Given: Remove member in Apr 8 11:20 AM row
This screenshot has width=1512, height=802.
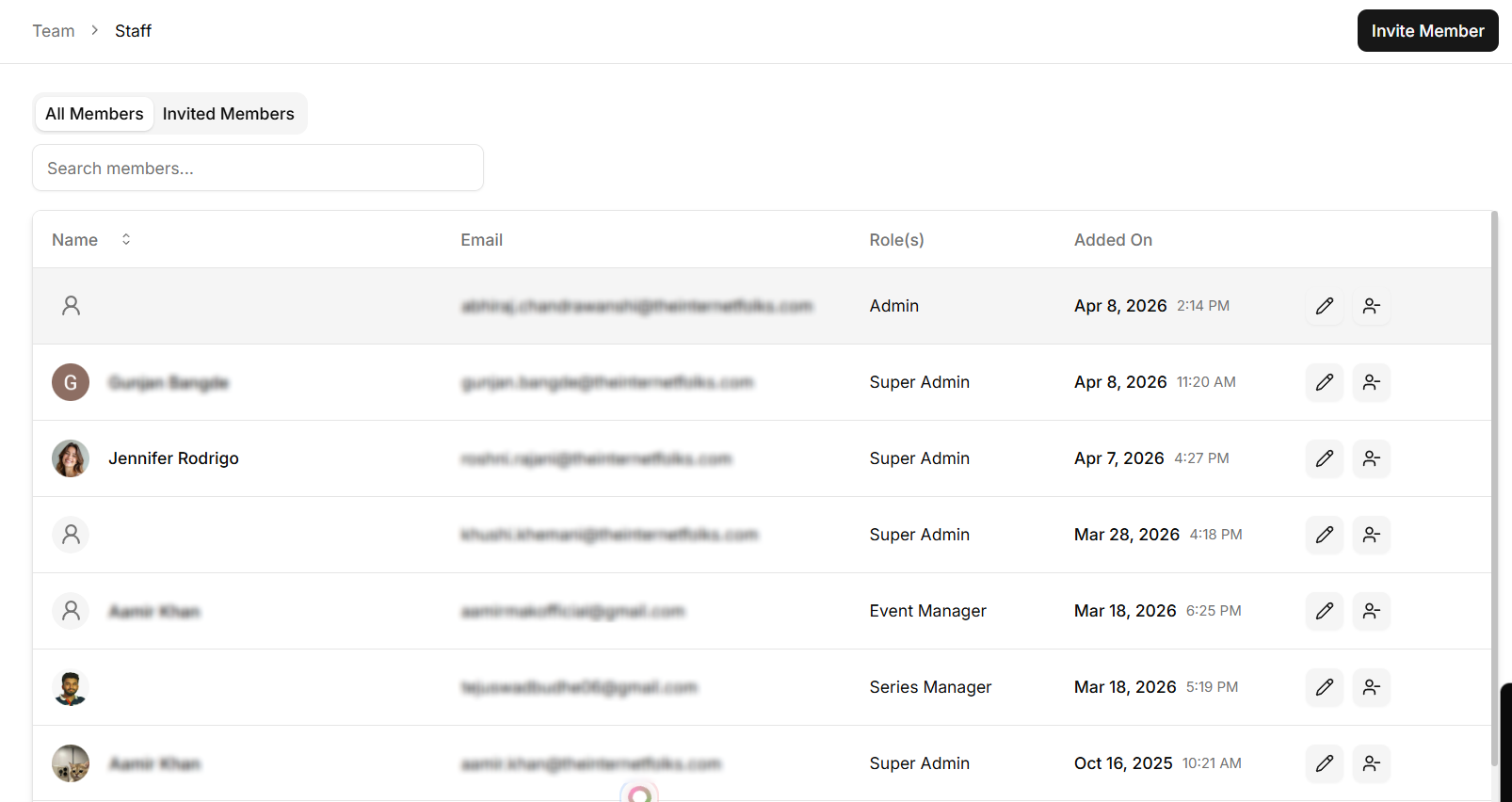Looking at the screenshot, I should click(x=1371, y=382).
